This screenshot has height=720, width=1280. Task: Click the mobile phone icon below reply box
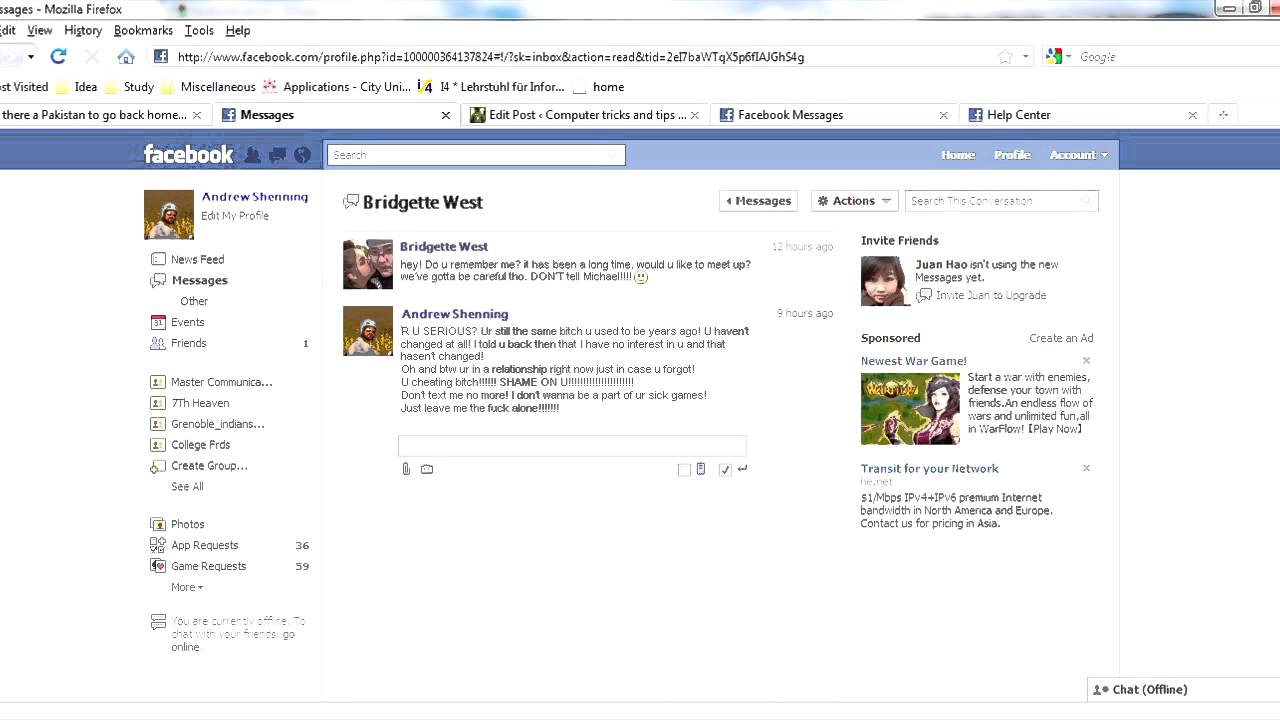[x=701, y=468]
